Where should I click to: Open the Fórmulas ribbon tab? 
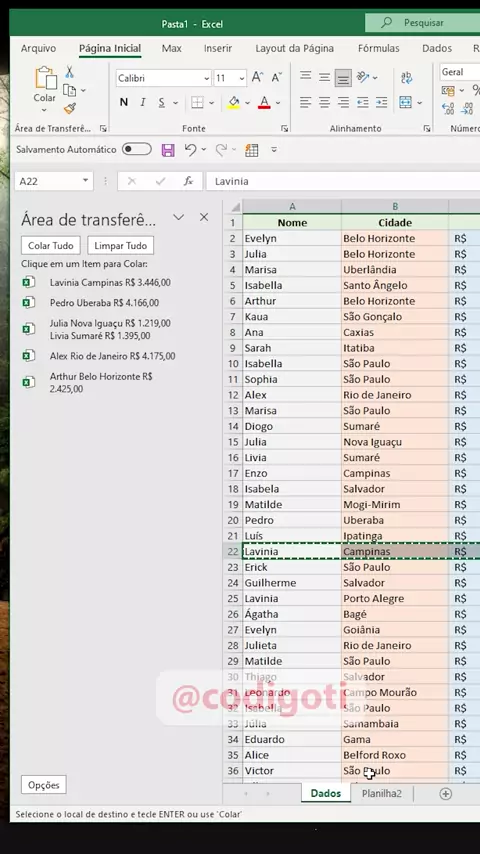coord(379,48)
